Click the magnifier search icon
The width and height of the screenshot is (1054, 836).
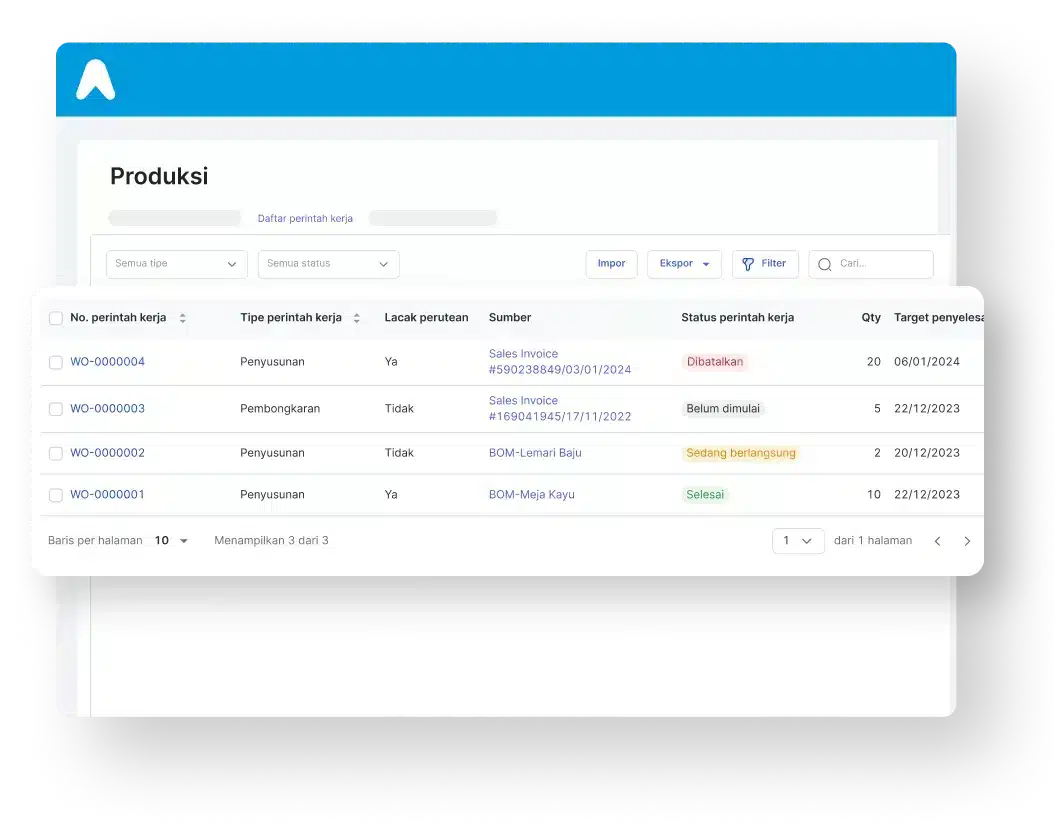coord(825,264)
